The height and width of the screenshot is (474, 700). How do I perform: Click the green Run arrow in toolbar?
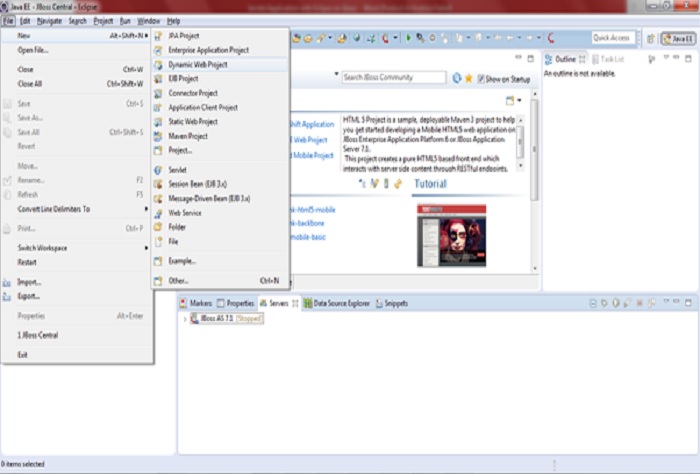pyautogui.click(x=408, y=38)
